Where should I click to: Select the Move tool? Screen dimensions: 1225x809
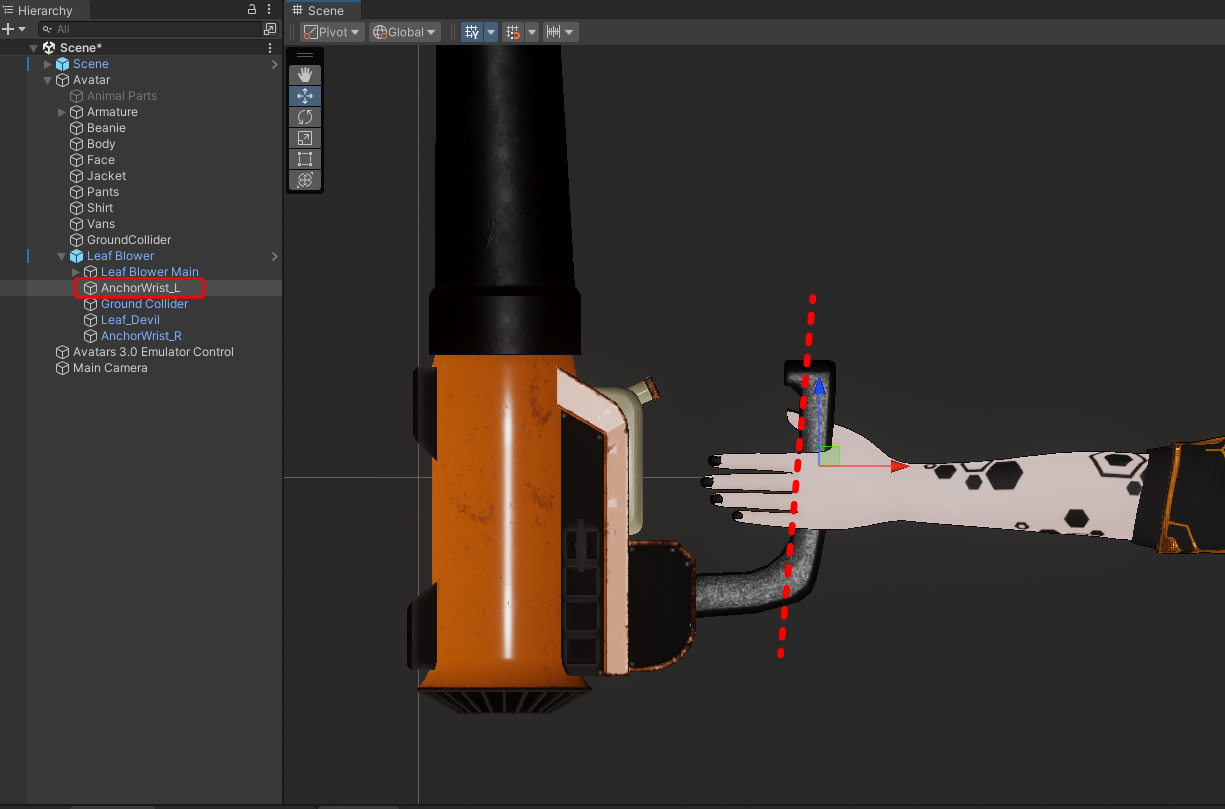pos(305,96)
